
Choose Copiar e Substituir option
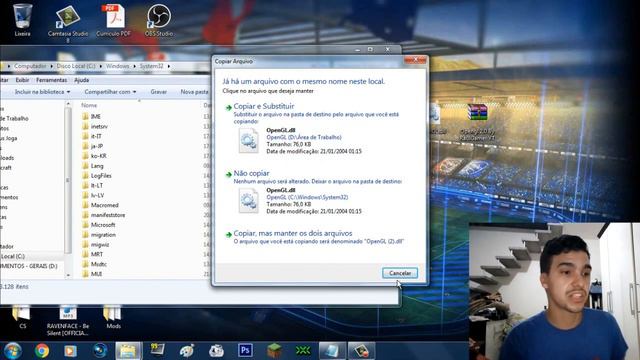click(264, 106)
